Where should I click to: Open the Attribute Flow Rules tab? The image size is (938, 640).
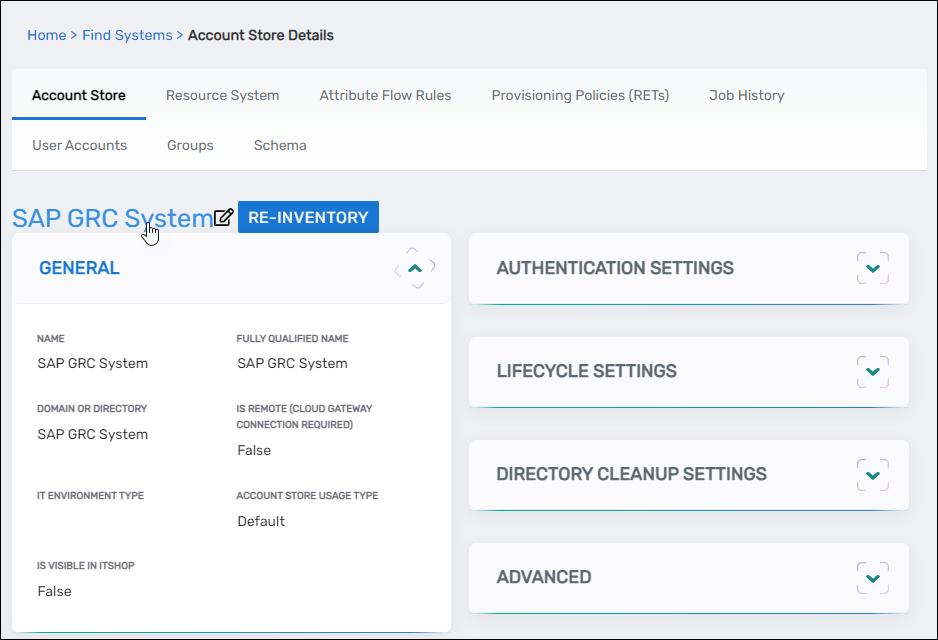[x=385, y=96]
